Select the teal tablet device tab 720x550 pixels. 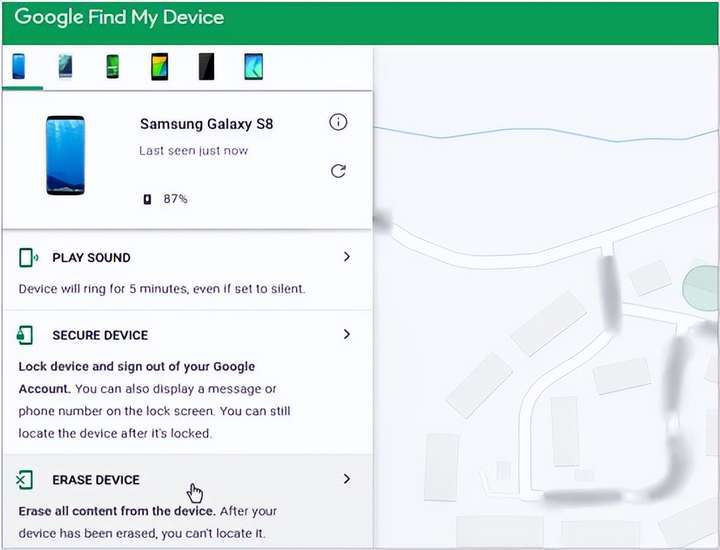[254, 67]
